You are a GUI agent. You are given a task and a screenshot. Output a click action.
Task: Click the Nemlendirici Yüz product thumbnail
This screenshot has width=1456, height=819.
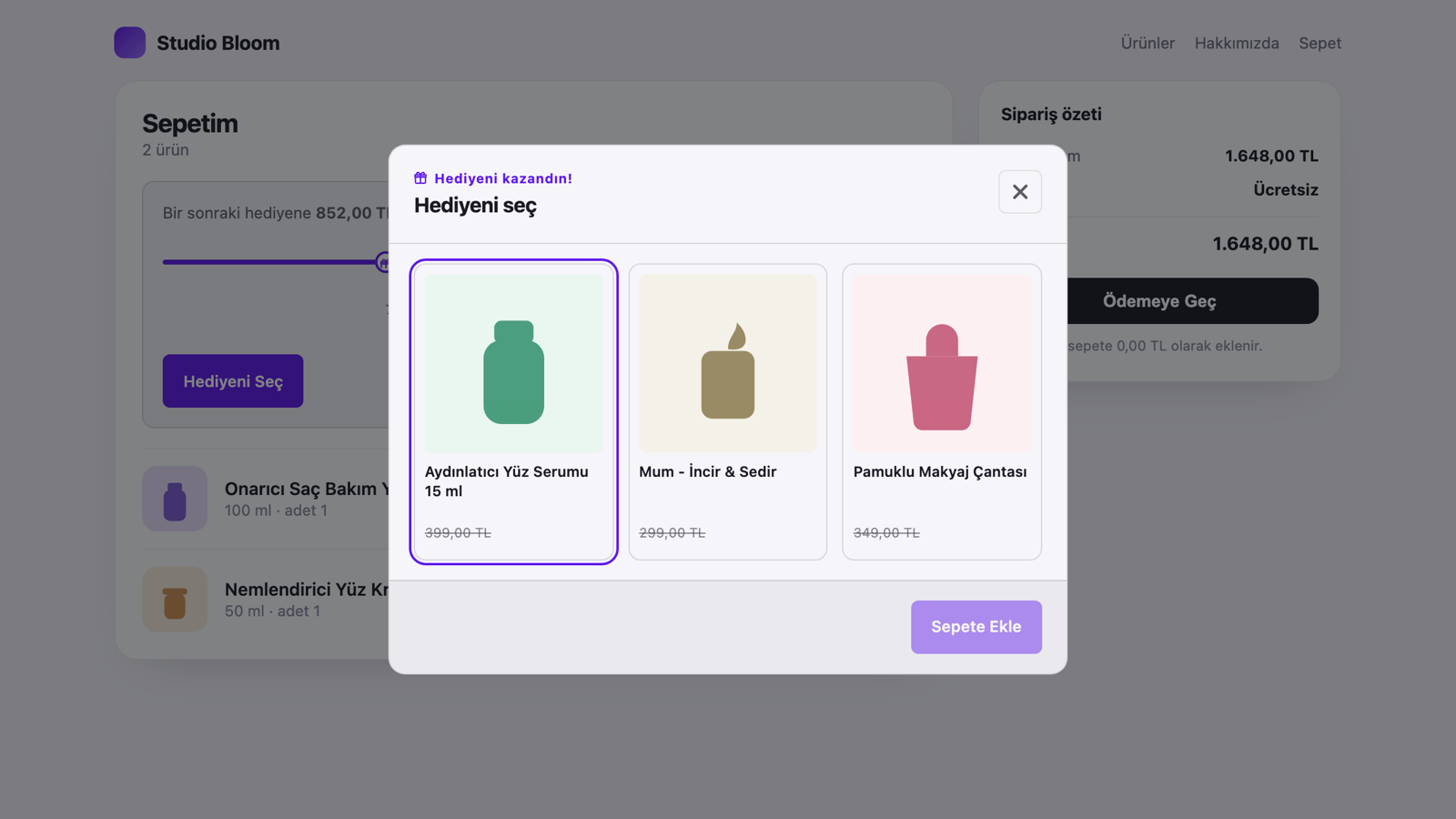[x=175, y=600]
